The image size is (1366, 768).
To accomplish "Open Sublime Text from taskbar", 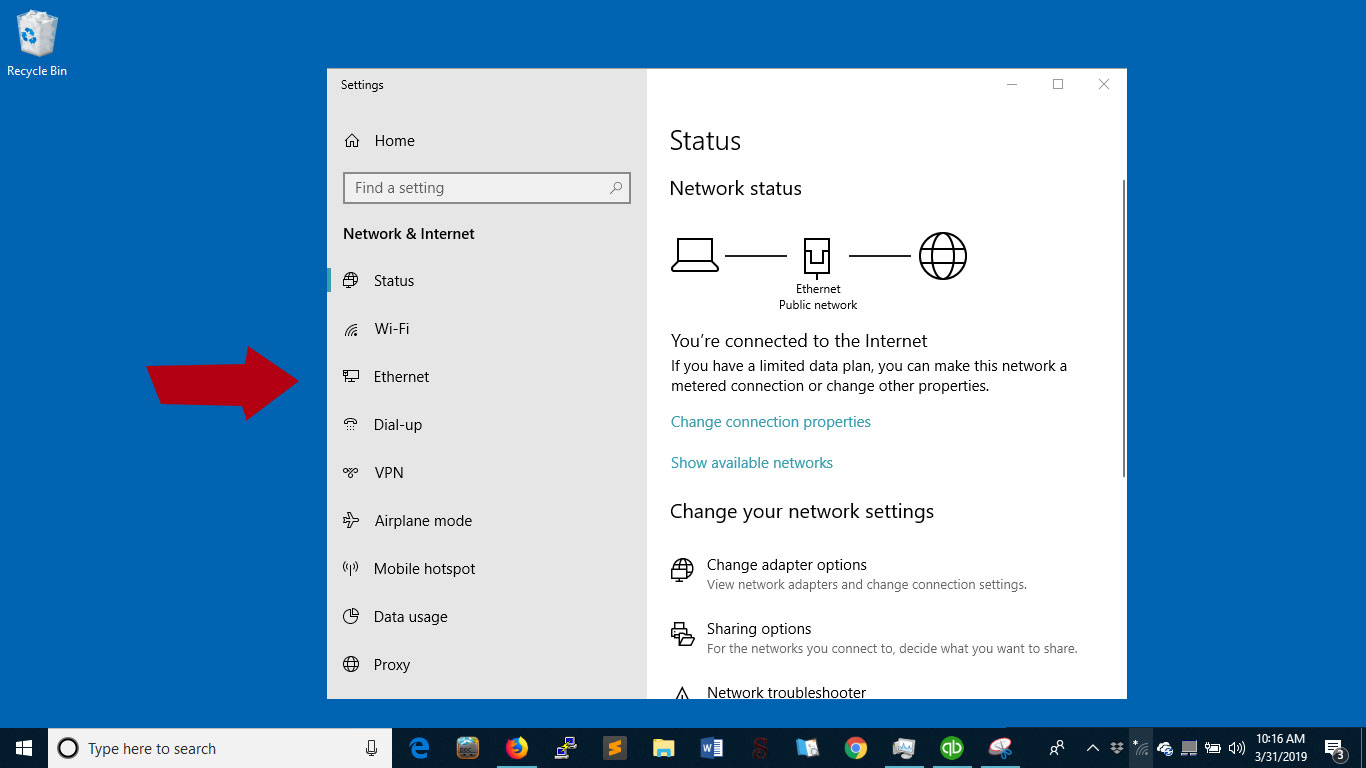I will 614,748.
